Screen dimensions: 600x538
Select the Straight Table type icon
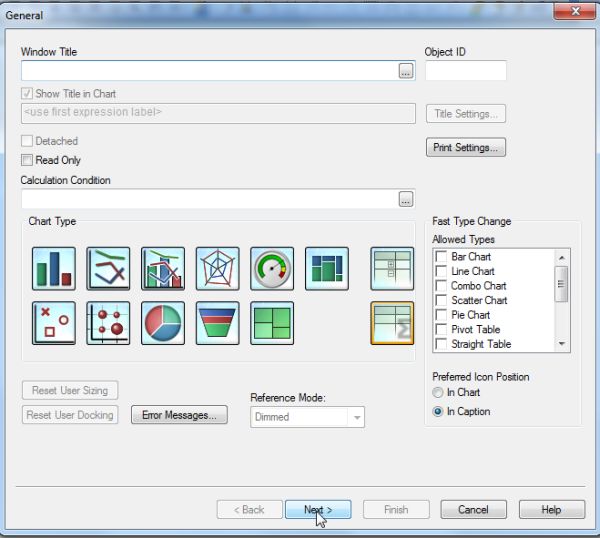[392, 323]
